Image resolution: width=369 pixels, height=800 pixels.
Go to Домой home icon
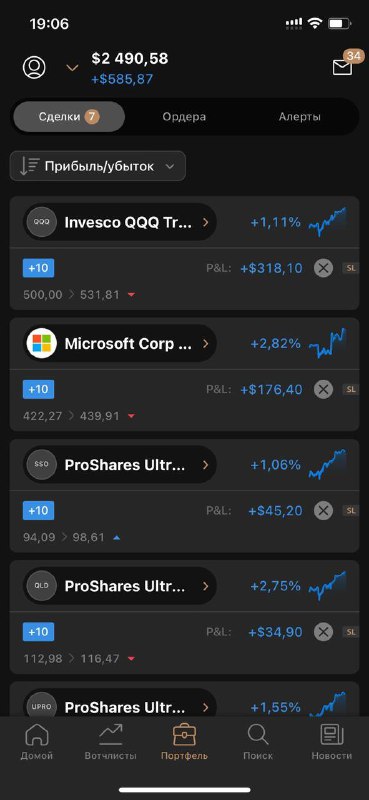[x=37, y=742]
